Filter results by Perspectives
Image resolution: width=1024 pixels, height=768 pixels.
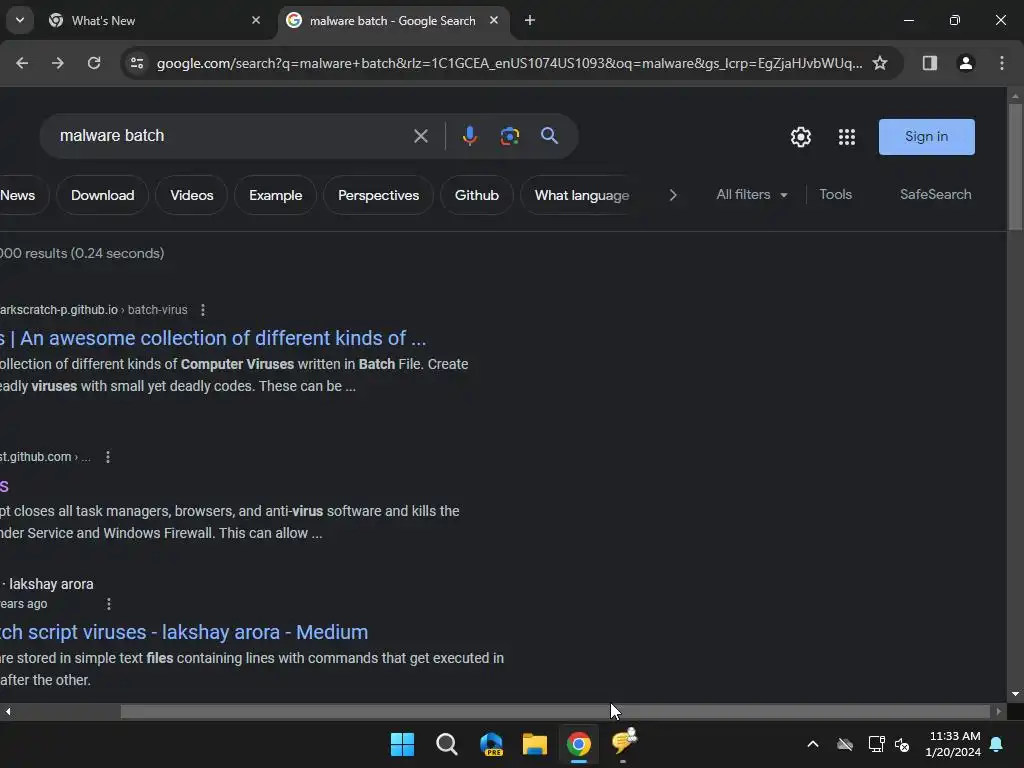[x=378, y=195]
